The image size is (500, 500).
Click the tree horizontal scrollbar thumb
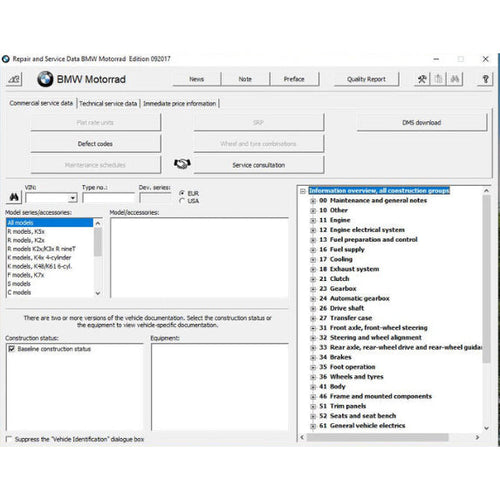[377, 437]
